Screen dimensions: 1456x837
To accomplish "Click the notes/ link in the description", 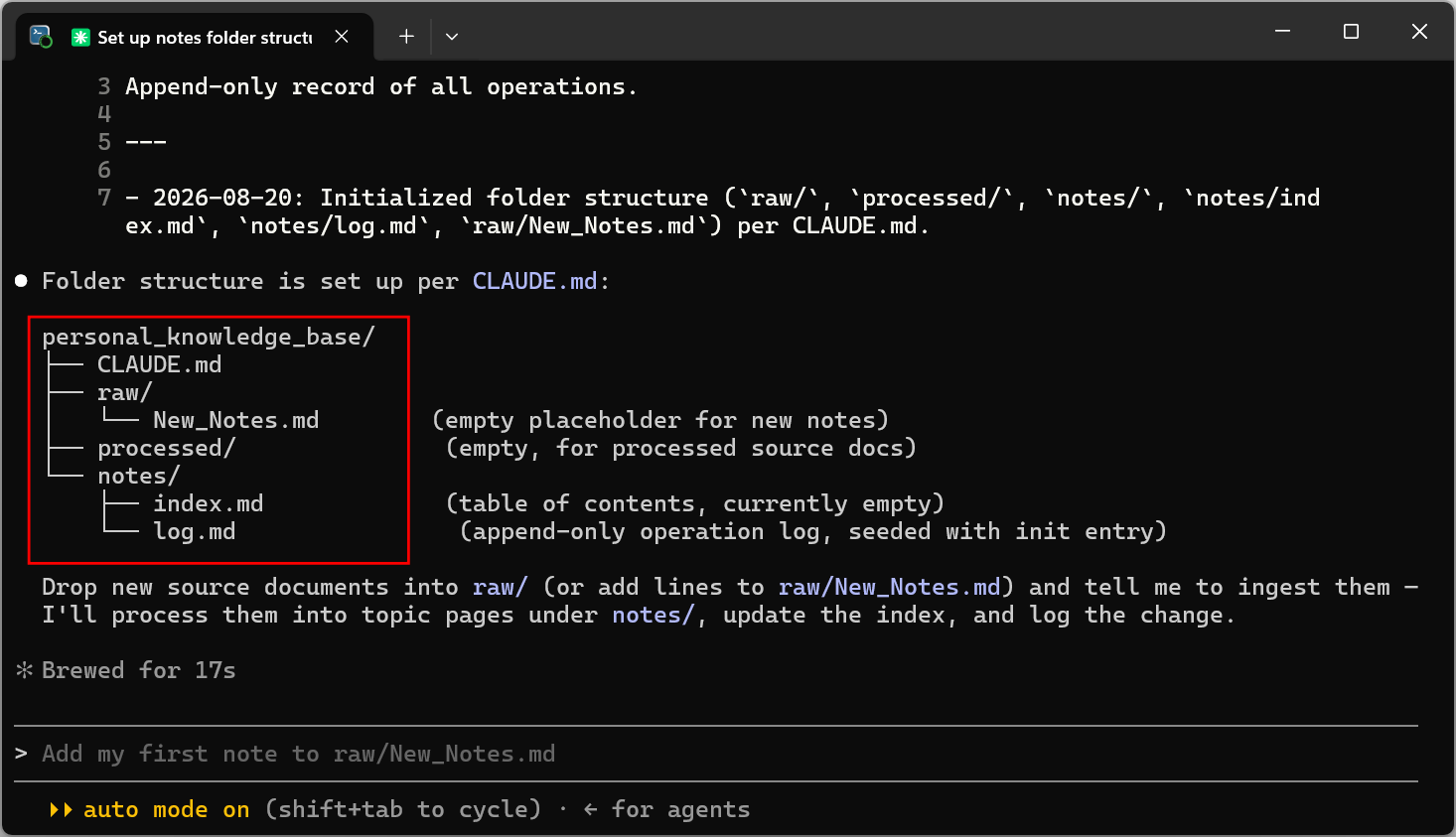I will pos(654,615).
